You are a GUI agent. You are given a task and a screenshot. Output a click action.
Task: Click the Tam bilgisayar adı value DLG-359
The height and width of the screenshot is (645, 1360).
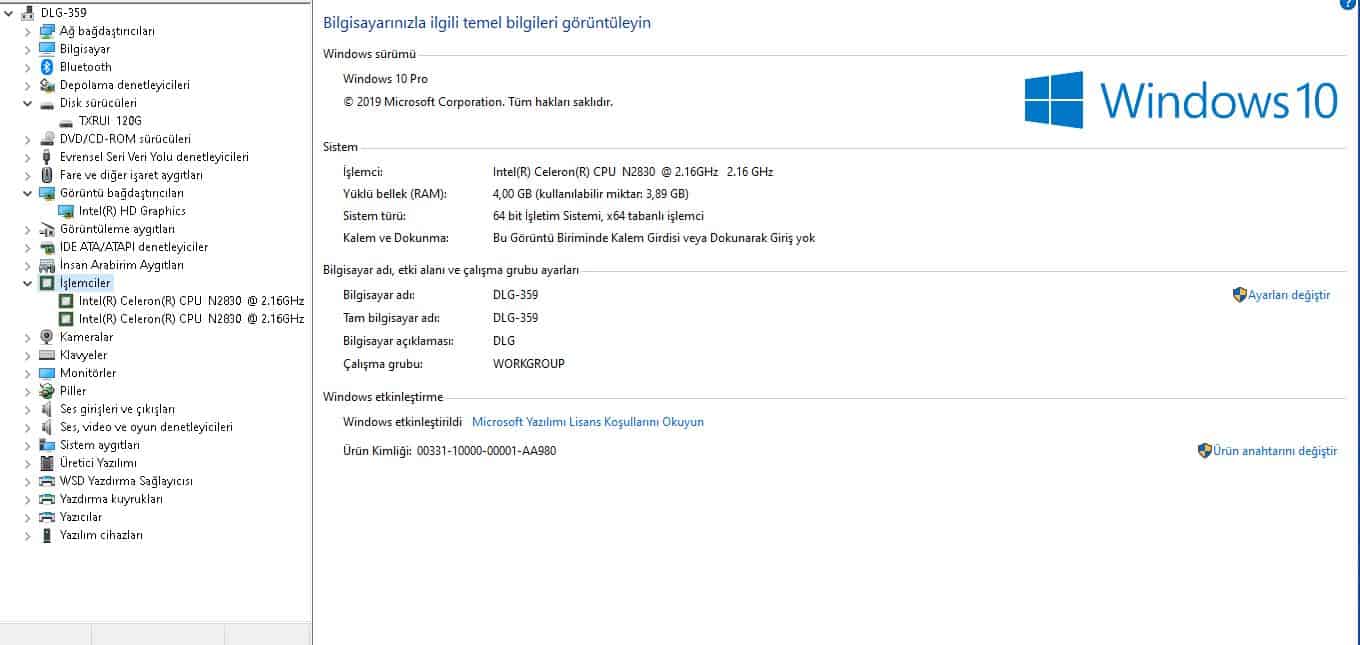pos(515,318)
